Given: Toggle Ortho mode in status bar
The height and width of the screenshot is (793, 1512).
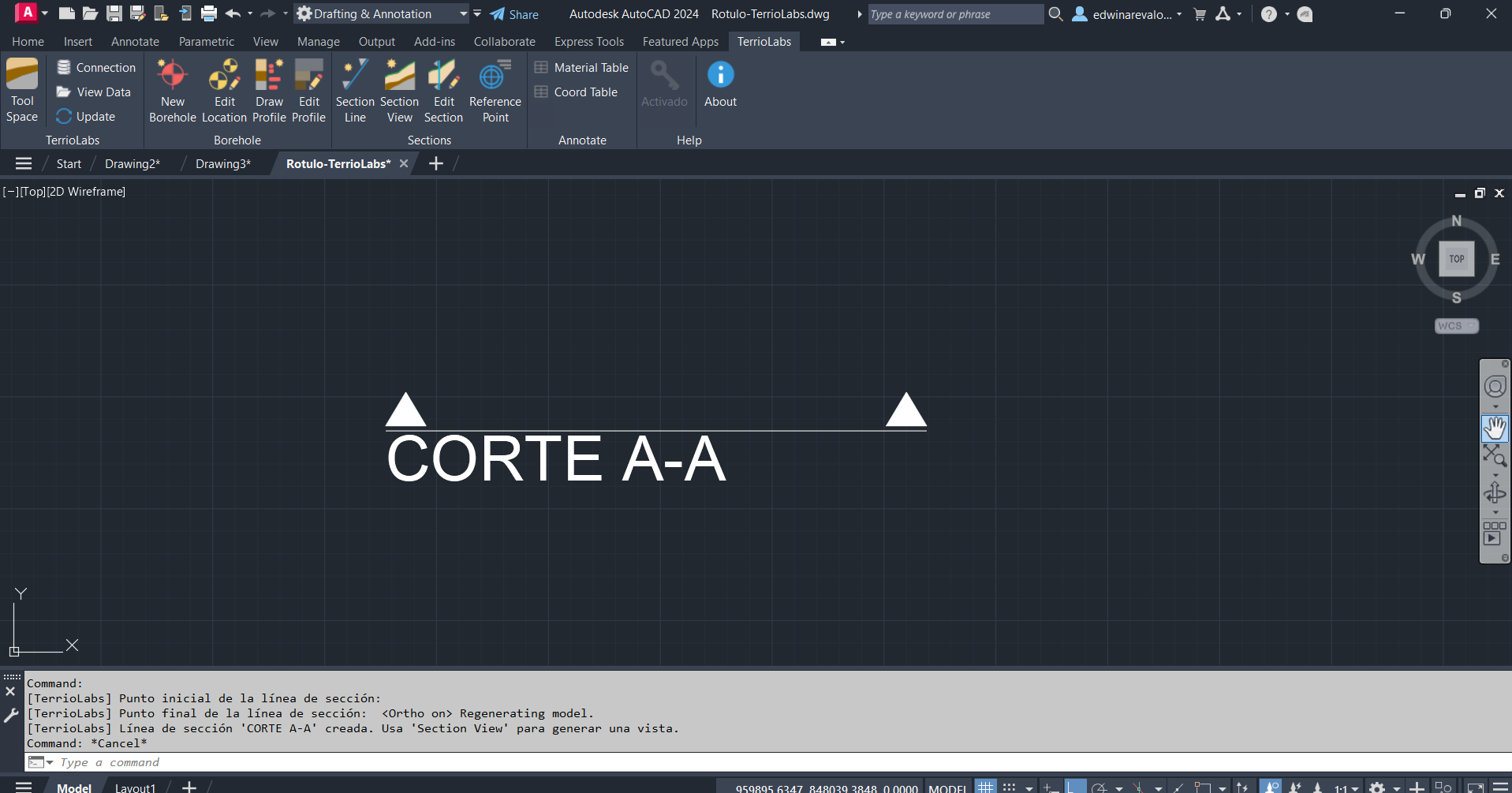Looking at the screenshot, I should point(1074,787).
